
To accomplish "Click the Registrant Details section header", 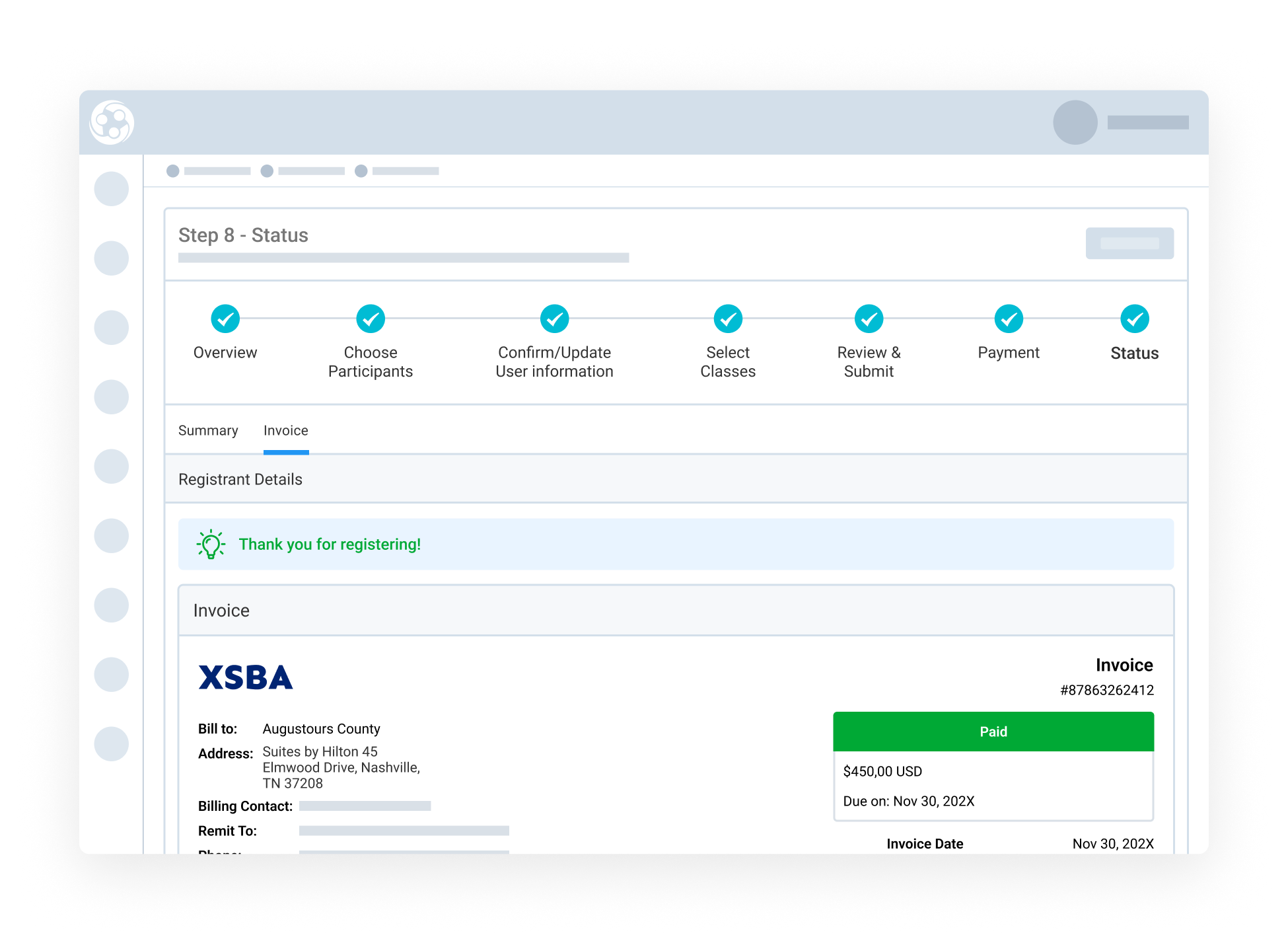I will tap(240, 479).
